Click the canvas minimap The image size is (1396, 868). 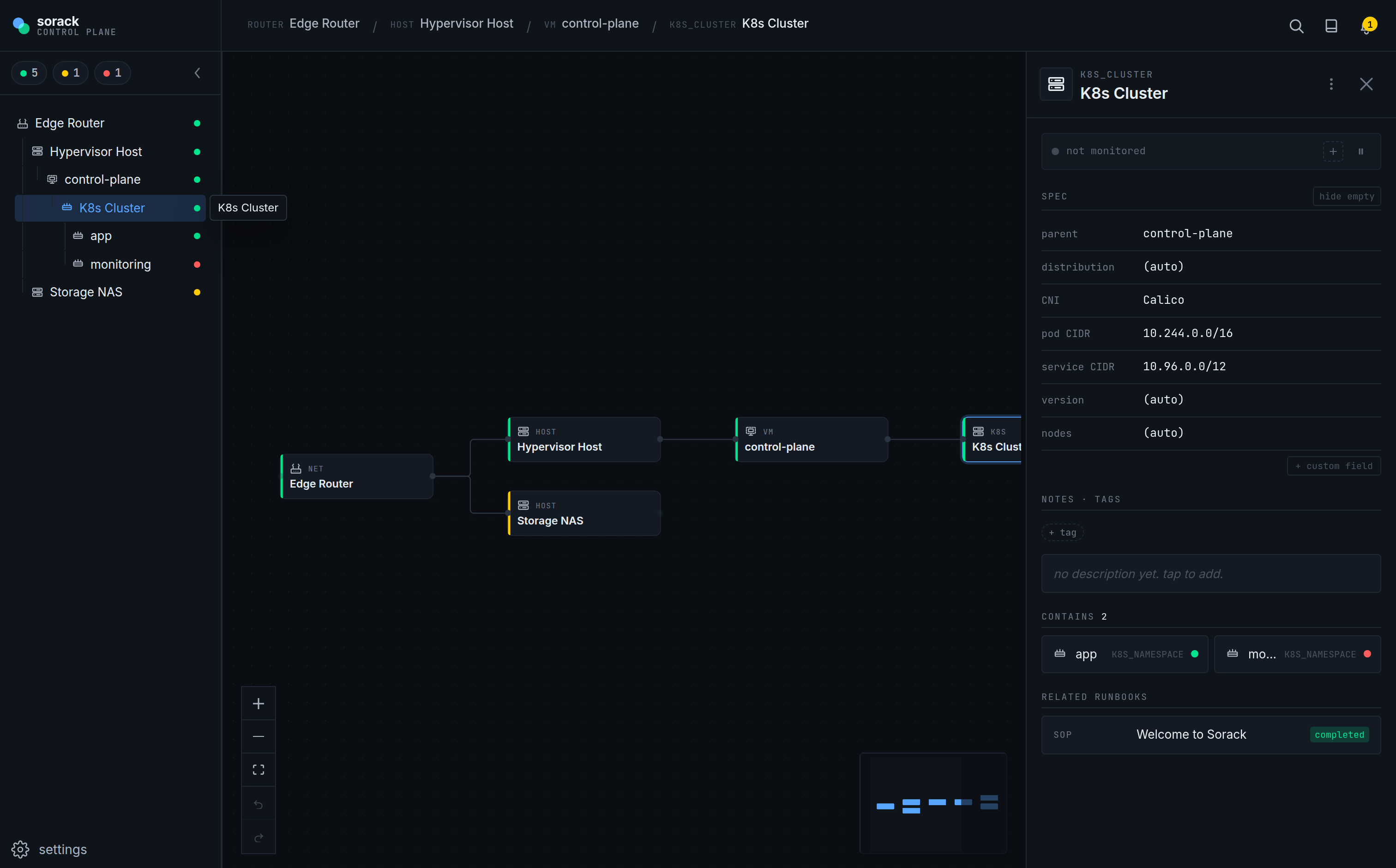[x=933, y=803]
